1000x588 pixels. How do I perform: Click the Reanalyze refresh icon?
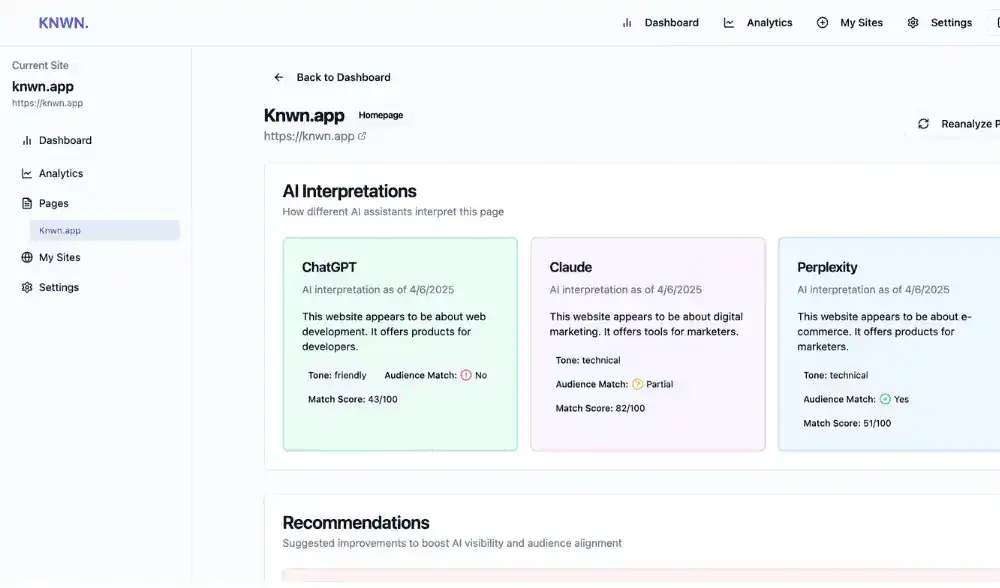coord(923,124)
